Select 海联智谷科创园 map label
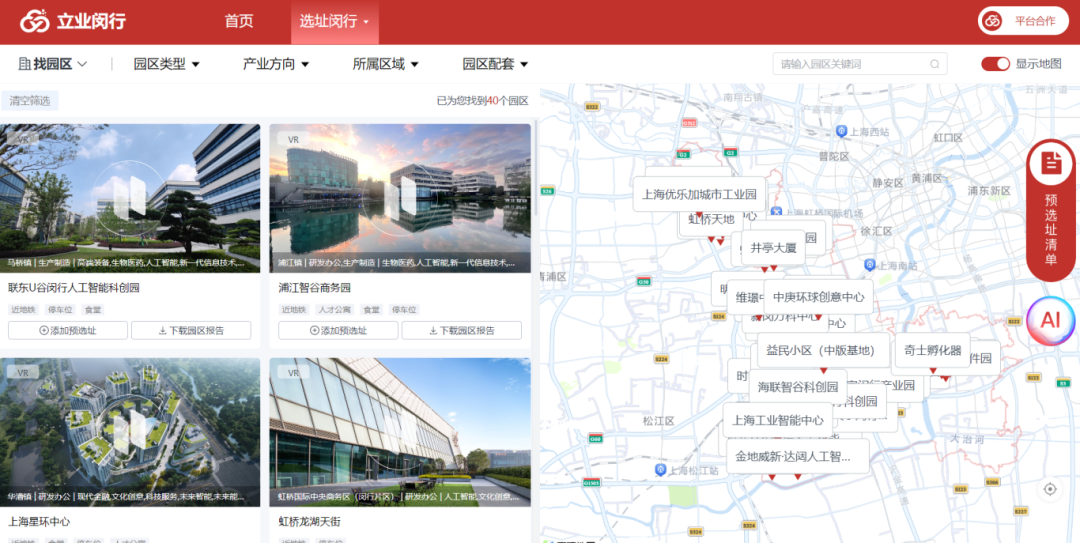This screenshot has height=543, width=1080. click(798, 387)
